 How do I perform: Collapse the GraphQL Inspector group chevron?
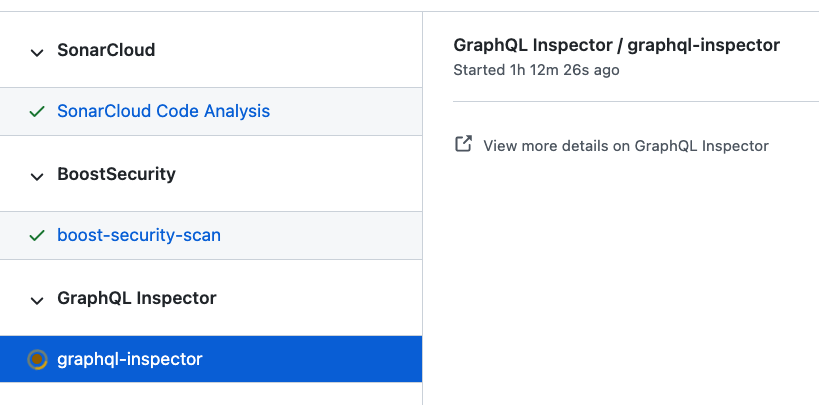point(37,300)
